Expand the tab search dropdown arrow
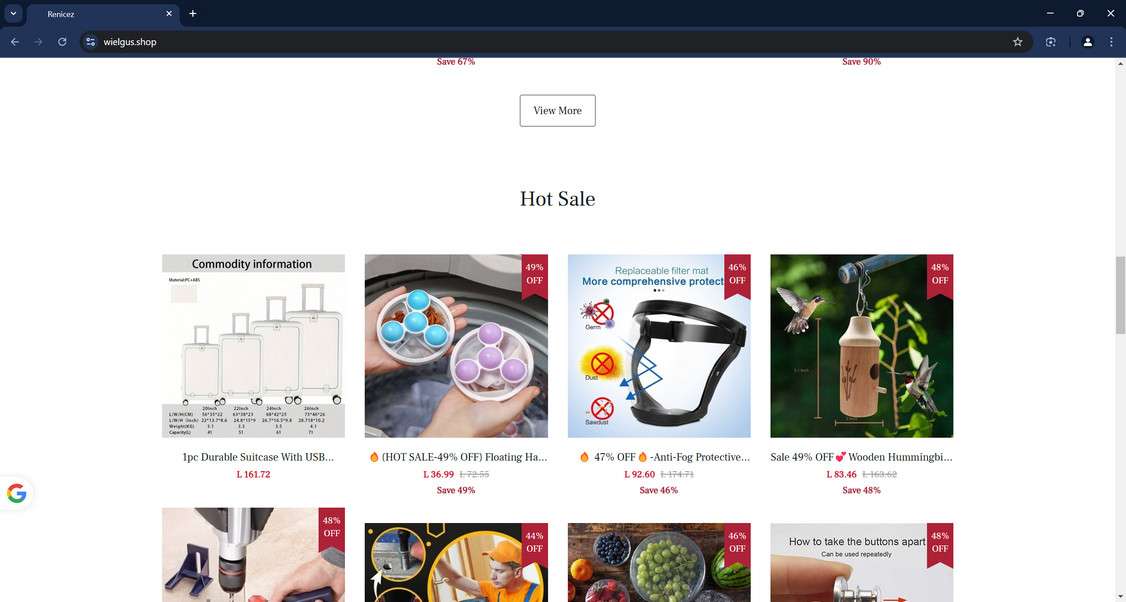The image size is (1126, 602). (13, 14)
